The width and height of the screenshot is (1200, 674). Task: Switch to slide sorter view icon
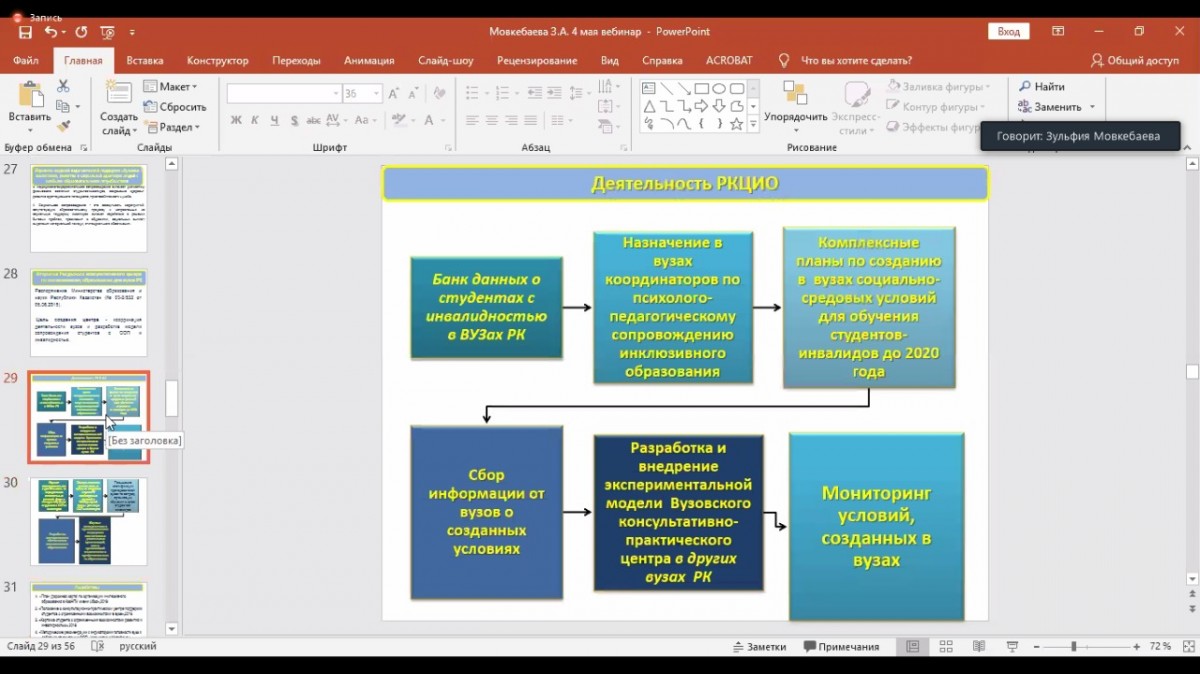click(x=946, y=647)
